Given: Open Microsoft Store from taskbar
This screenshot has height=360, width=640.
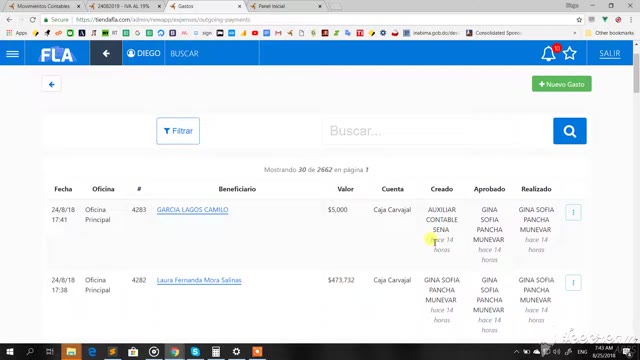Looking at the screenshot, I should 133,351.
